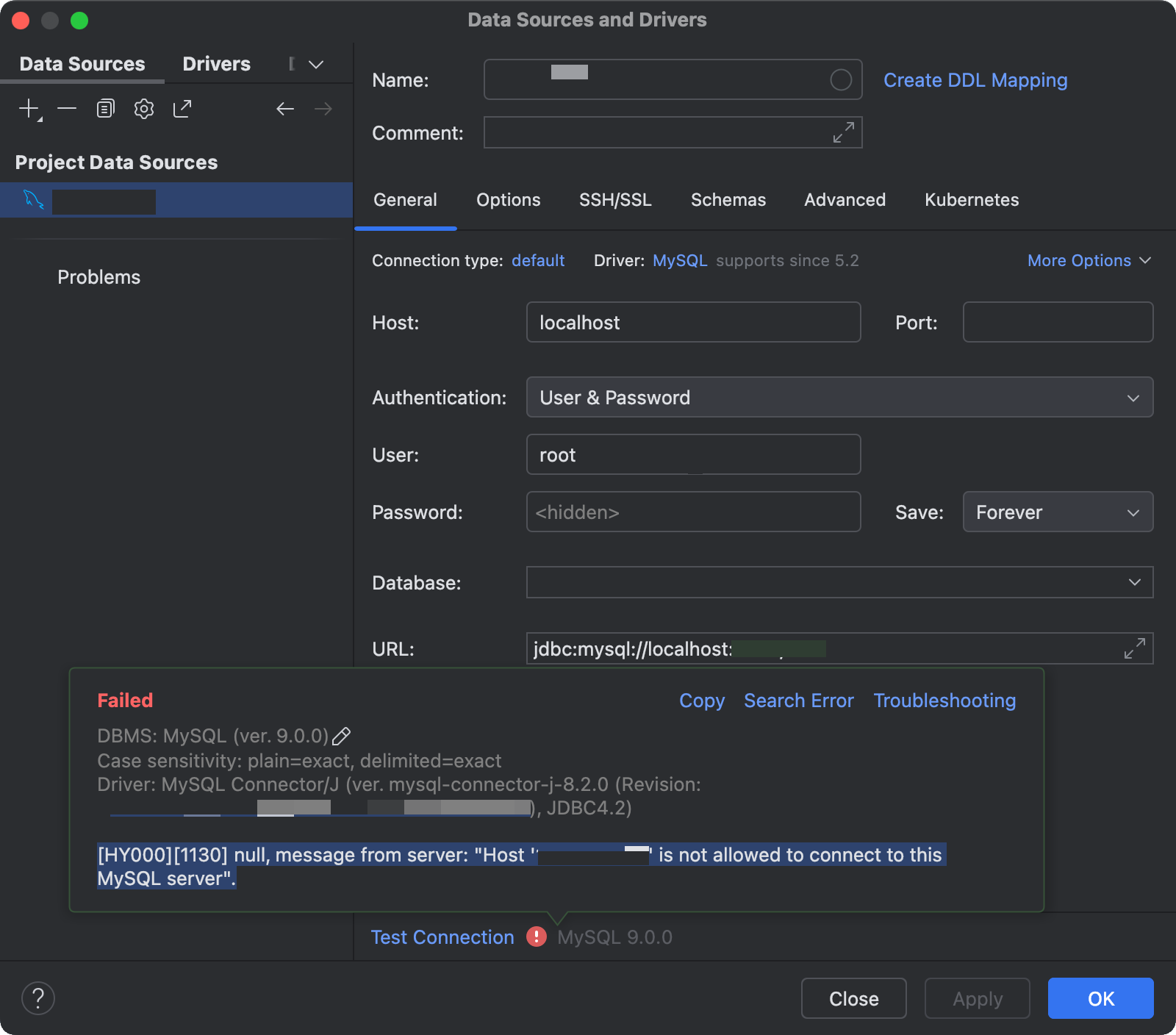1176x1035 pixels.
Task: Click the Failed status text
Action: click(125, 701)
